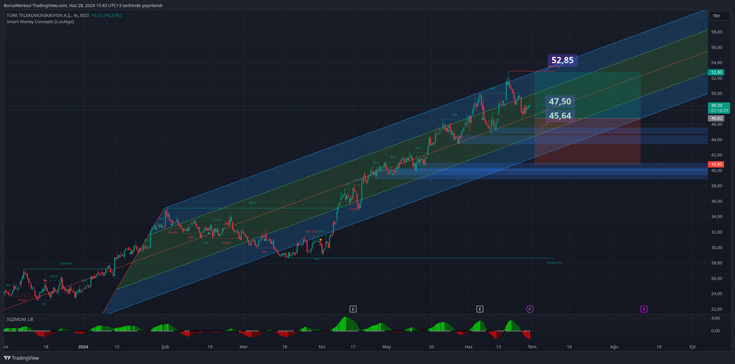The width and height of the screenshot is (735, 364).
Task: Click the current price 48,50 axis label
Action: click(x=720, y=108)
